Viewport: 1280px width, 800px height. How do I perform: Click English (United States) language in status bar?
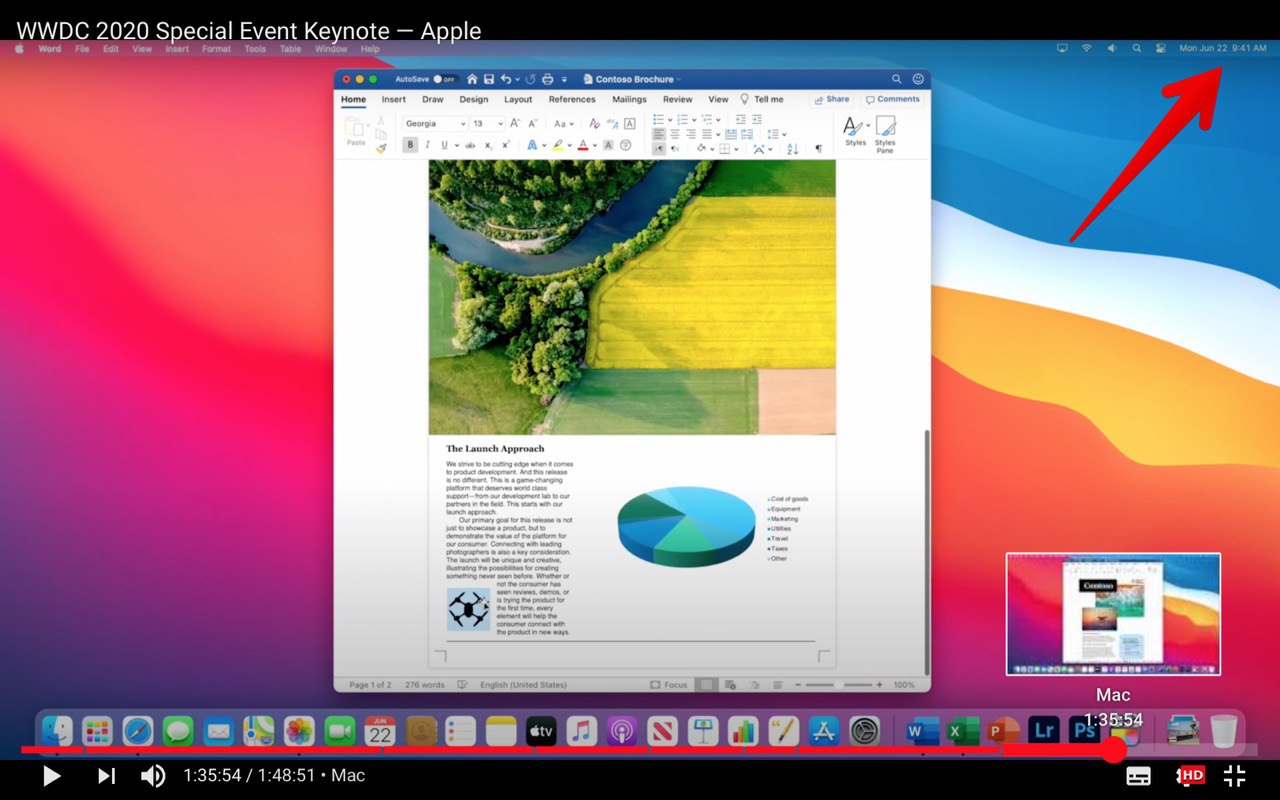point(523,685)
